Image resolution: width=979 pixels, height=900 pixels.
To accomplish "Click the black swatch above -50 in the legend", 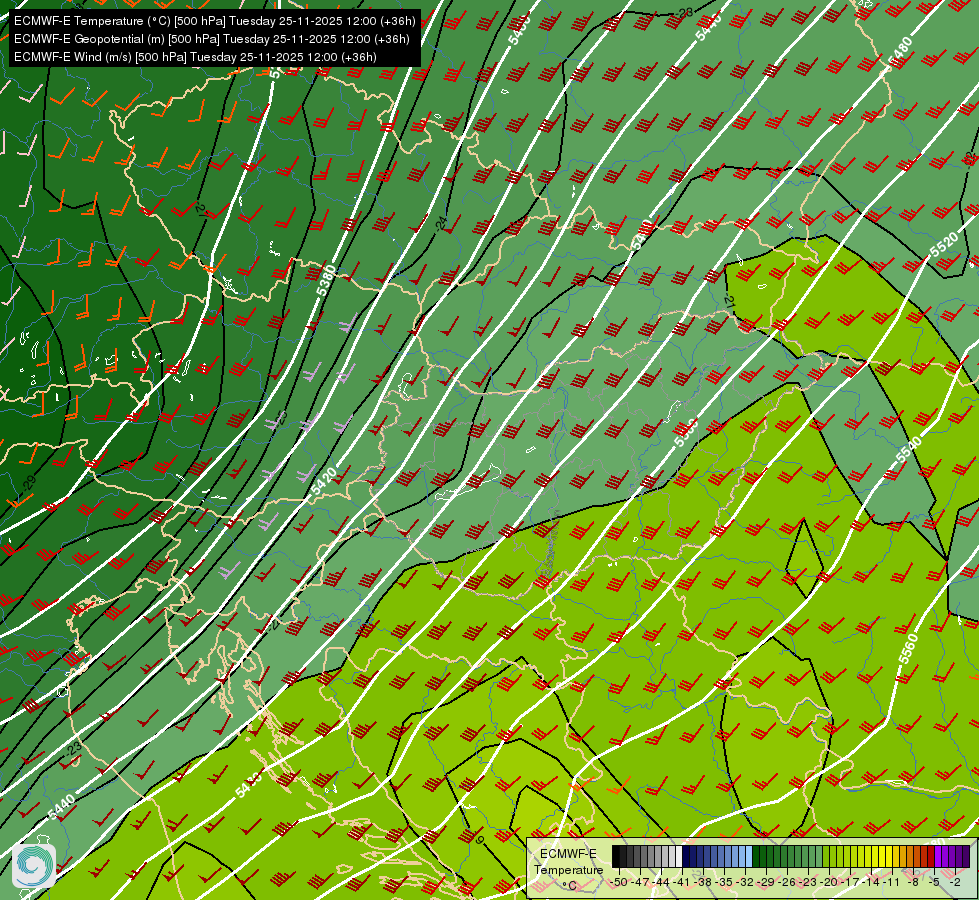I will (616, 856).
